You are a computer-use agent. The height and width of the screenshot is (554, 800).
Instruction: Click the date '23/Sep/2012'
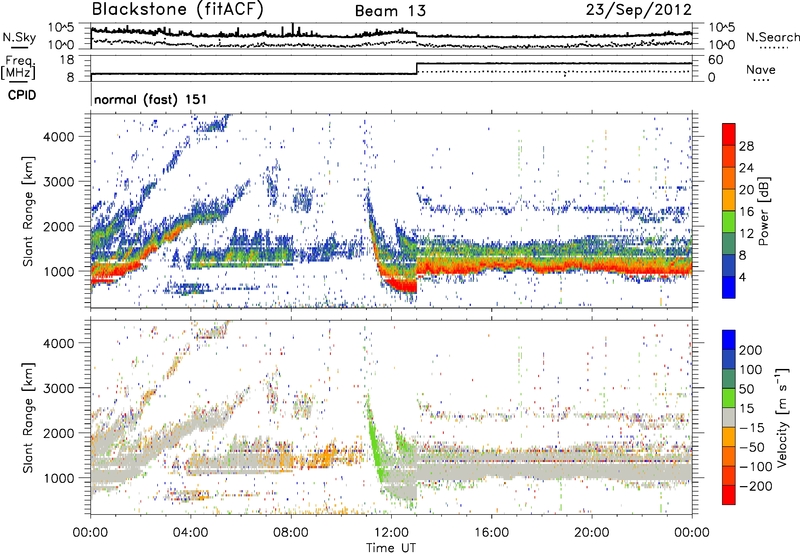pyautogui.click(x=639, y=10)
